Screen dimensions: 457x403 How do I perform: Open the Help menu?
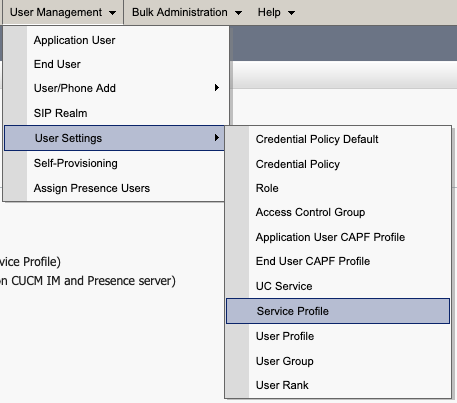276,12
